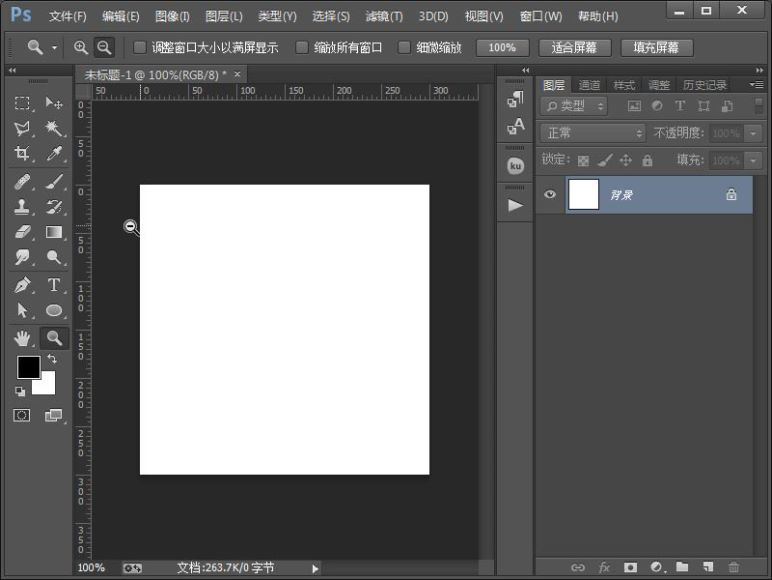The image size is (772, 580).
Task: Select the Ellipse shape tool
Action: point(54,310)
